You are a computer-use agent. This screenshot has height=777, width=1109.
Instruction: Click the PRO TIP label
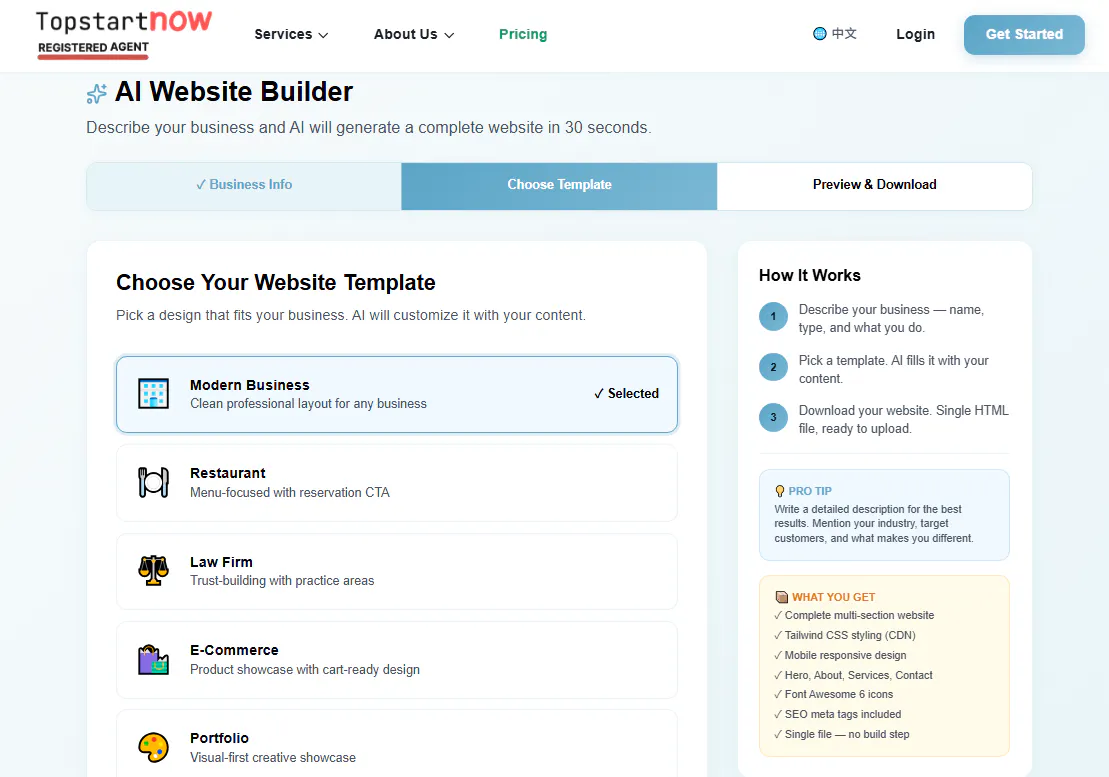pos(810,491)
